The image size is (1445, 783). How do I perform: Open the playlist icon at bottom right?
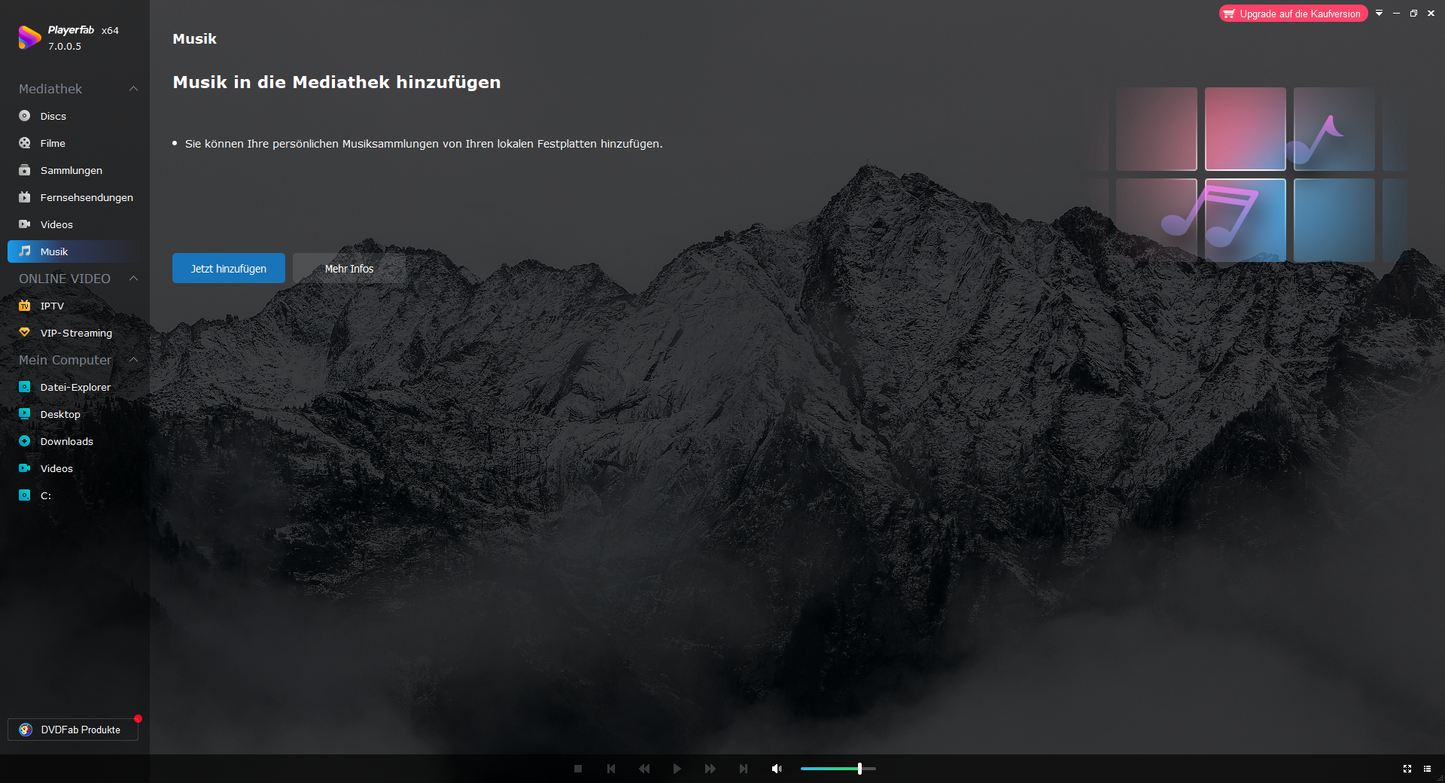[x=1427, y=769]
